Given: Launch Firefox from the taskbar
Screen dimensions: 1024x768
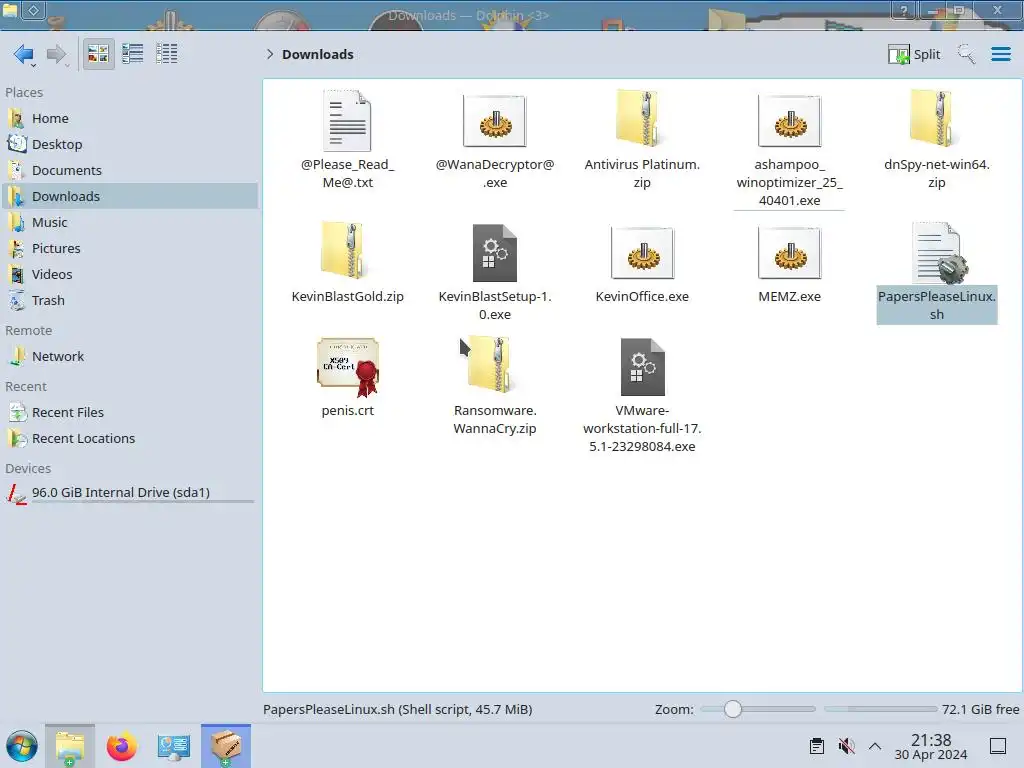Looking at the screenshot, I should 121,746.
